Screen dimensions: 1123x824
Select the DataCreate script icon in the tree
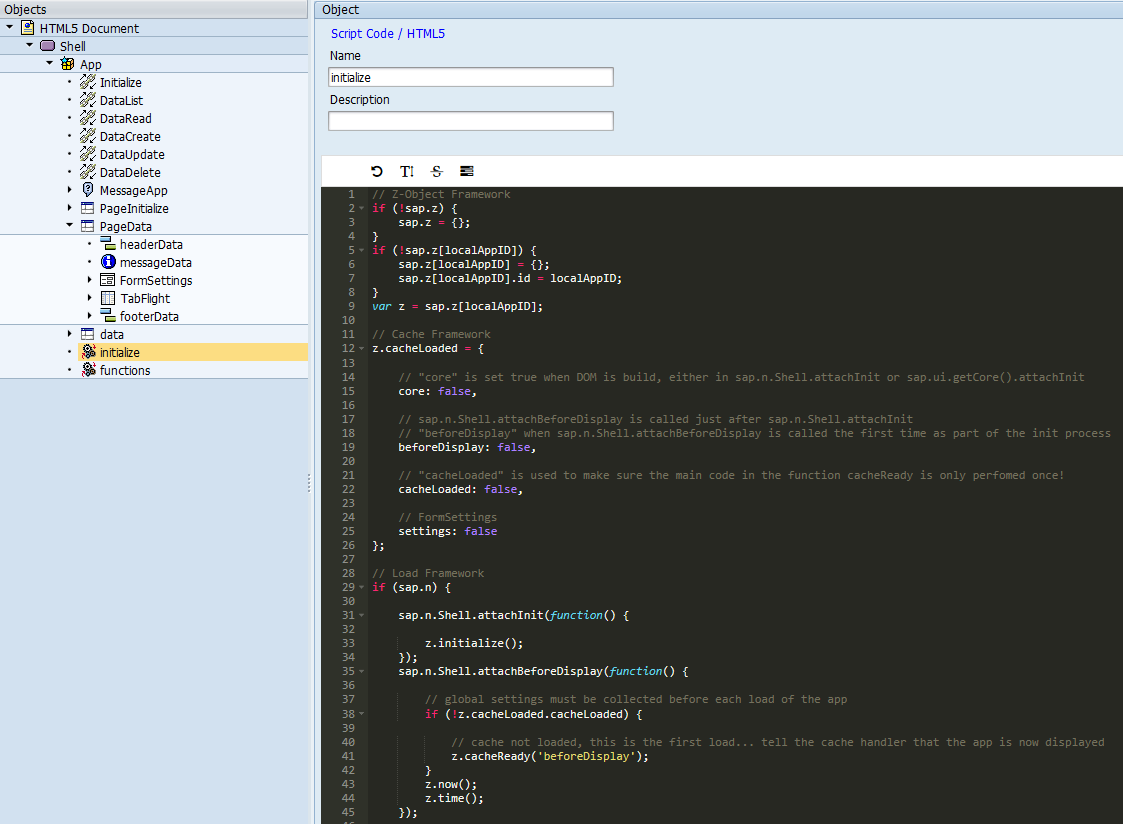(x=86, y=136)
